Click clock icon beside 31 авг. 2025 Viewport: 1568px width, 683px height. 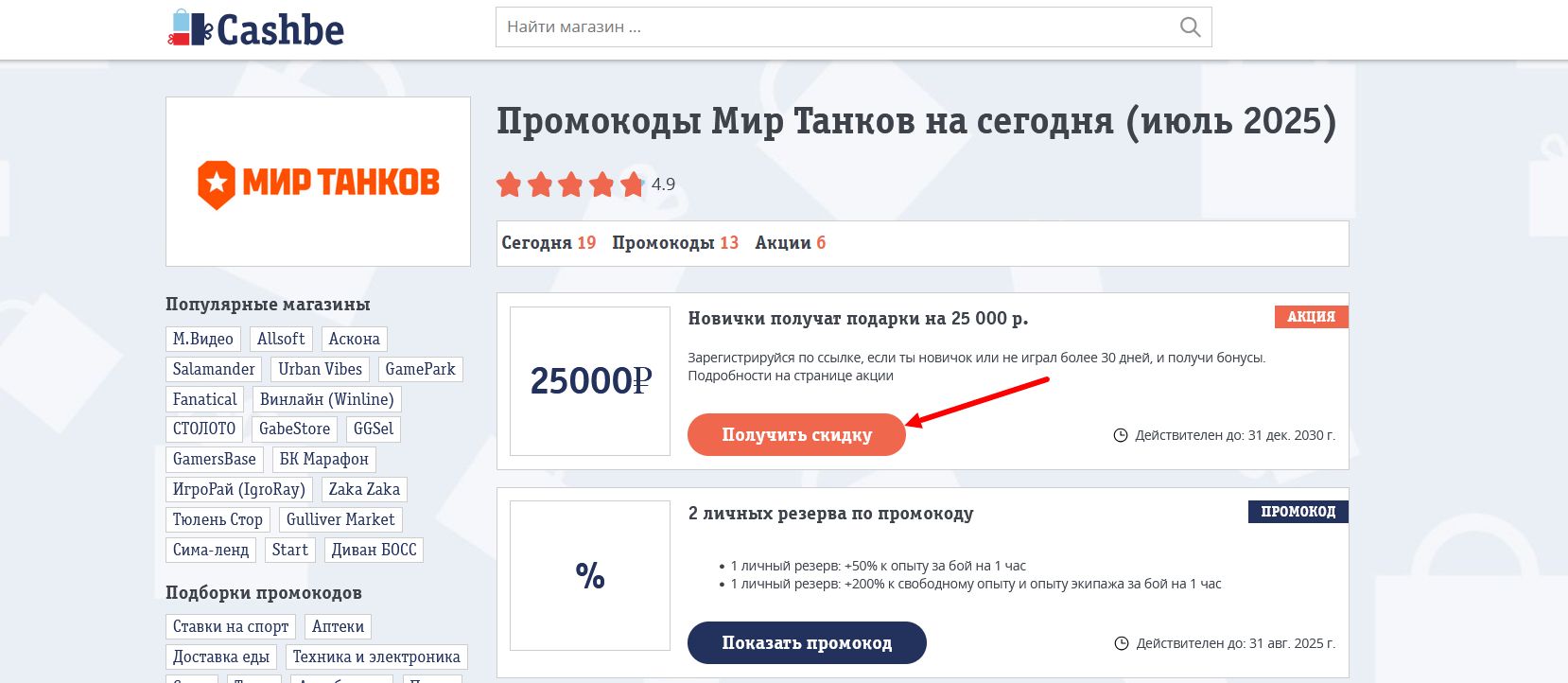(x=1122, y=643)
